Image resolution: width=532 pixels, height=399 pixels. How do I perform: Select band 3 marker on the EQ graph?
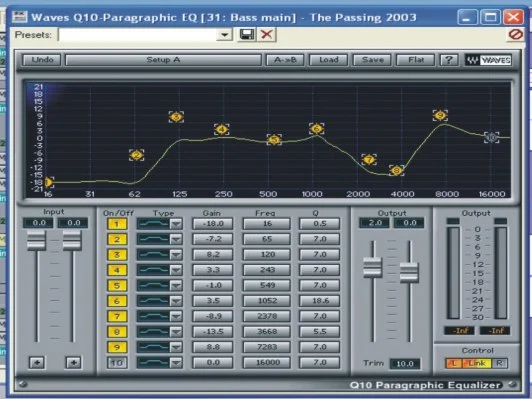[x=176, y=117]
